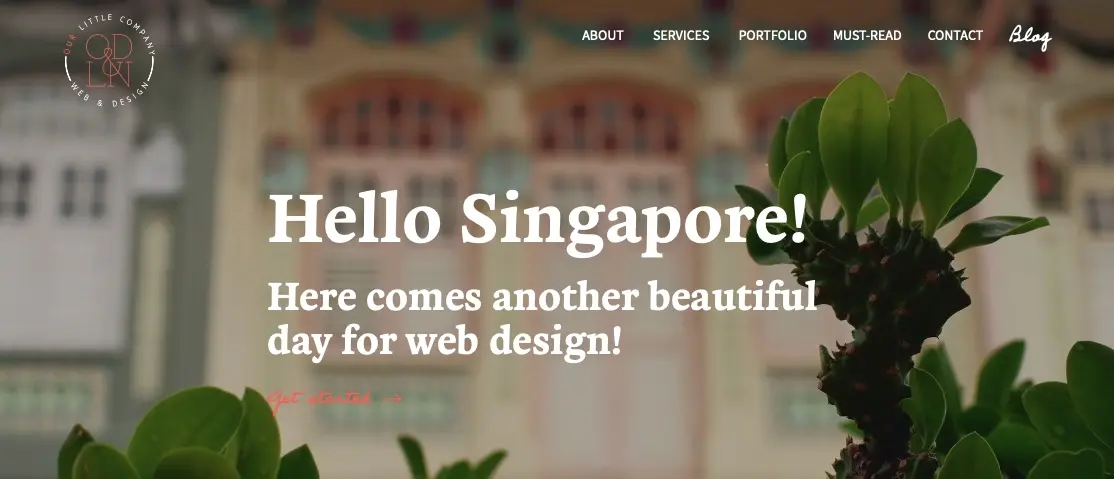Click the 'web design!' words in subheading

514,341
